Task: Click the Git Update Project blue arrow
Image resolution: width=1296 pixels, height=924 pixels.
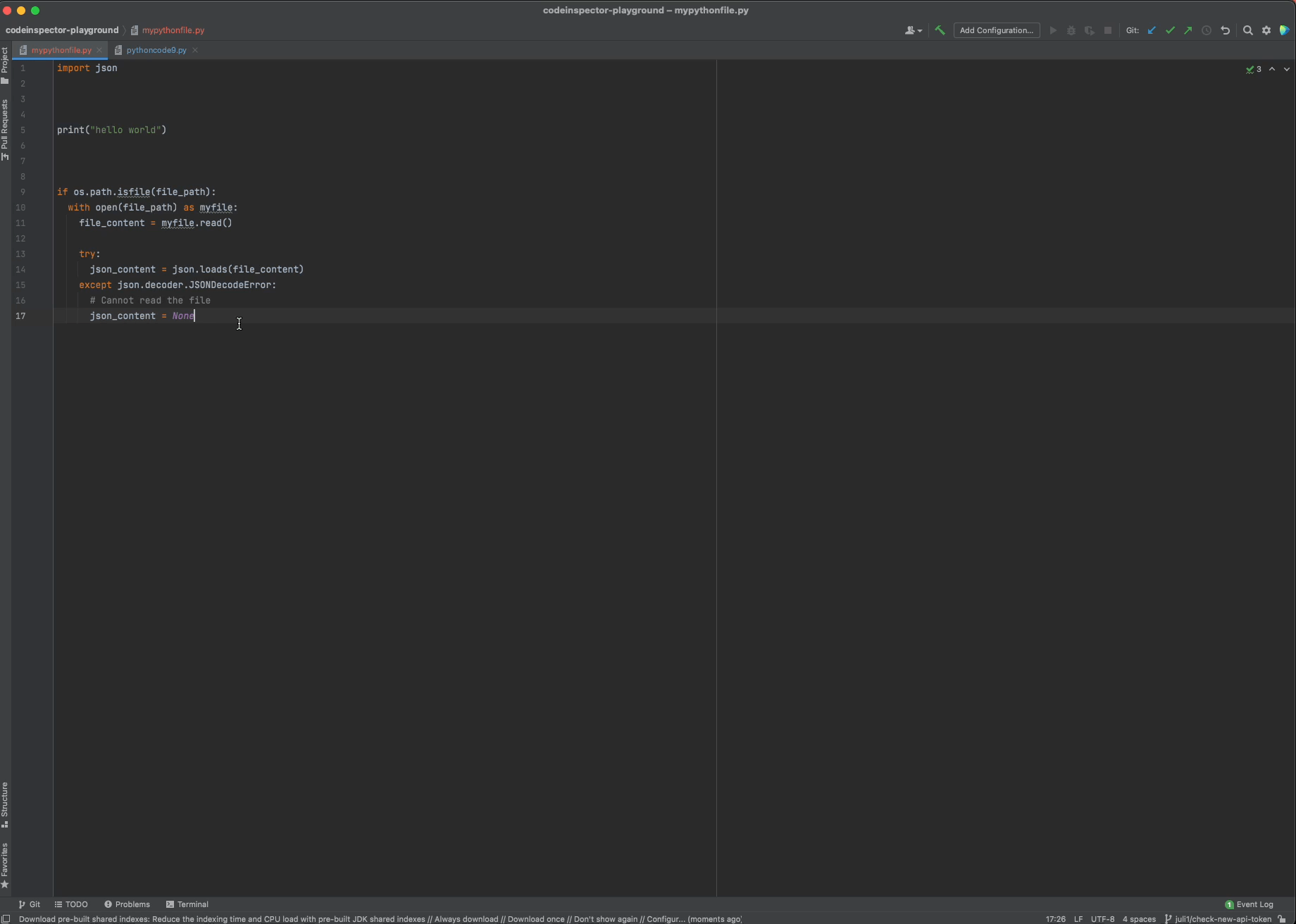Action: [1152, 30]
